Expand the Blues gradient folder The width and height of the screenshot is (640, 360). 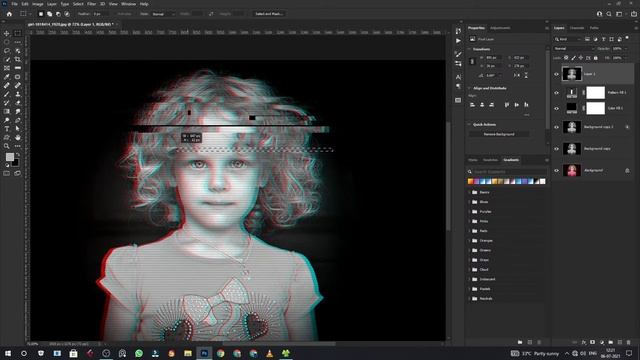[x=470, y=202]
